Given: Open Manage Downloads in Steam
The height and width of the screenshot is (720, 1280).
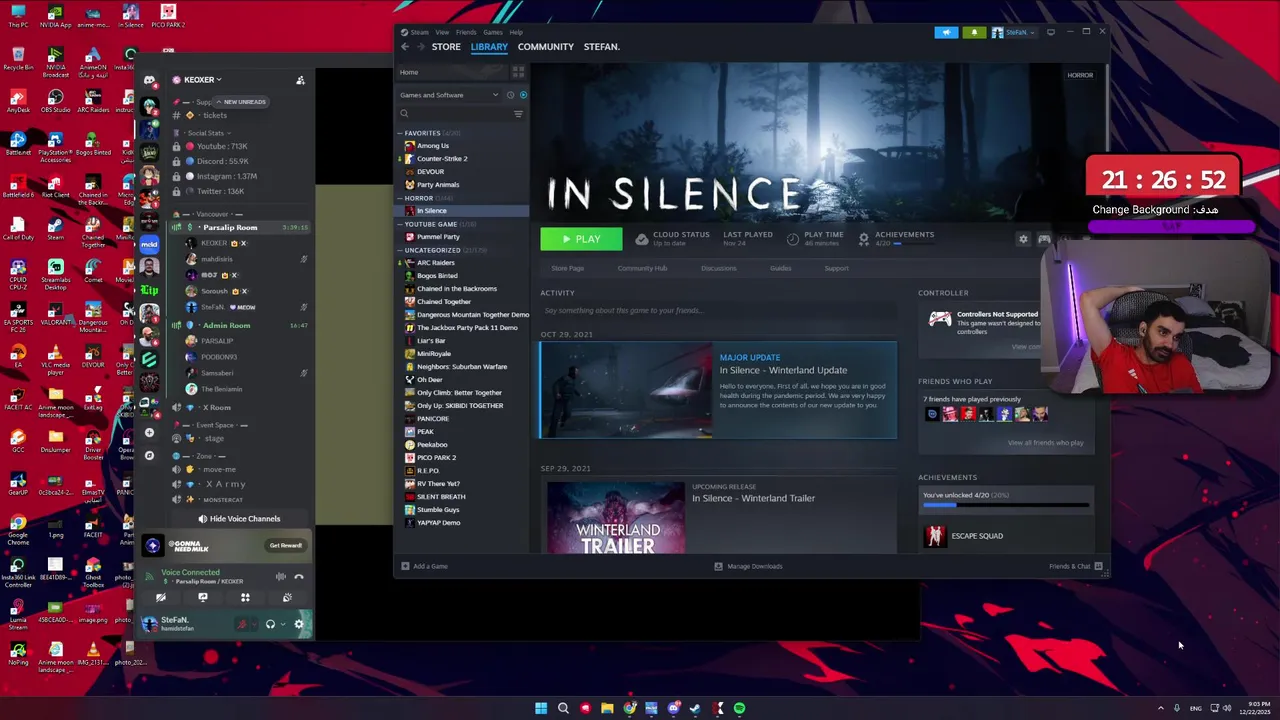Looking at the screenshot, I should [749, 566].
